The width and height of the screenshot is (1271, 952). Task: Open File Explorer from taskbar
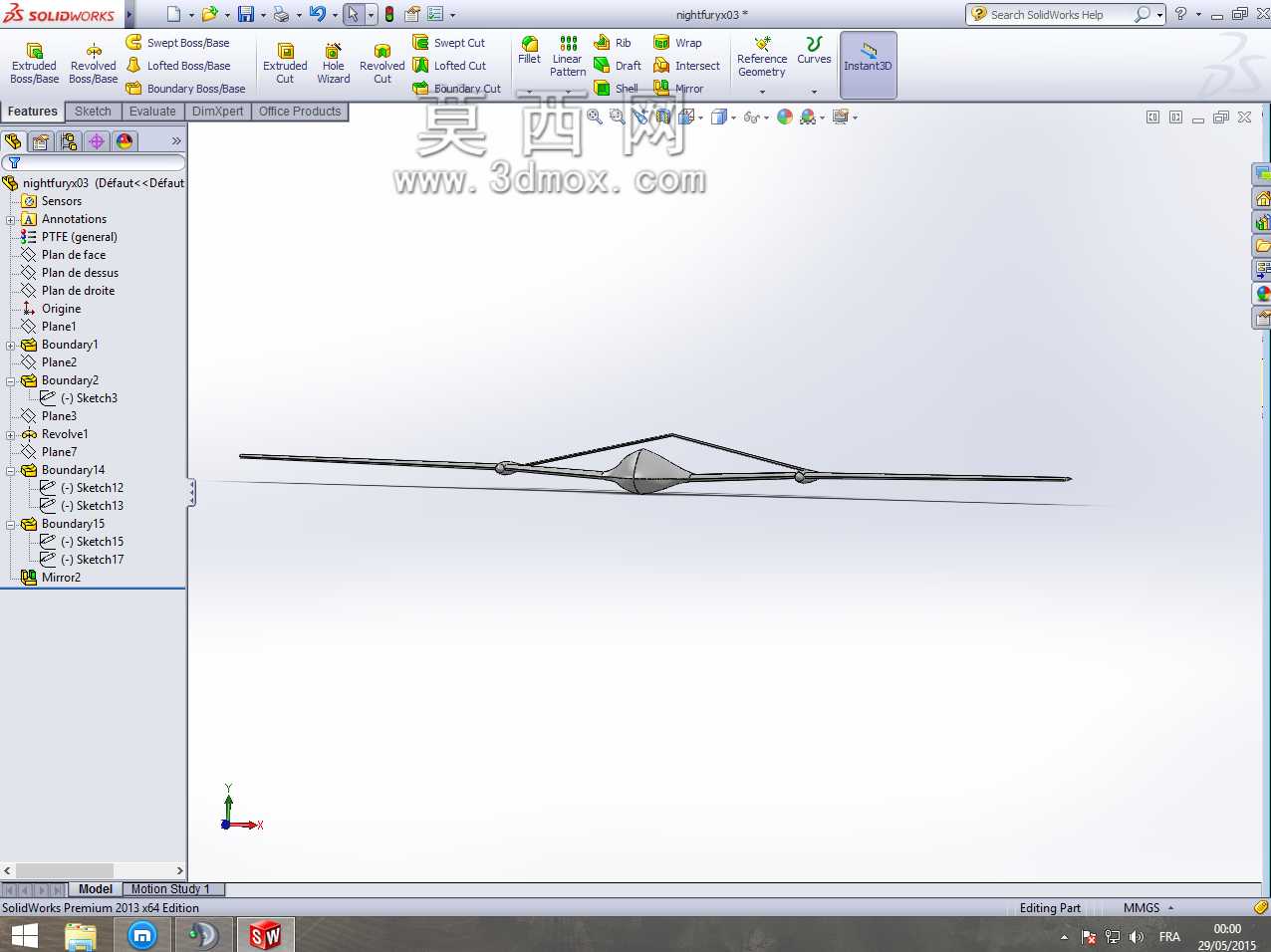pyautogui.click(x=81, y=935)
